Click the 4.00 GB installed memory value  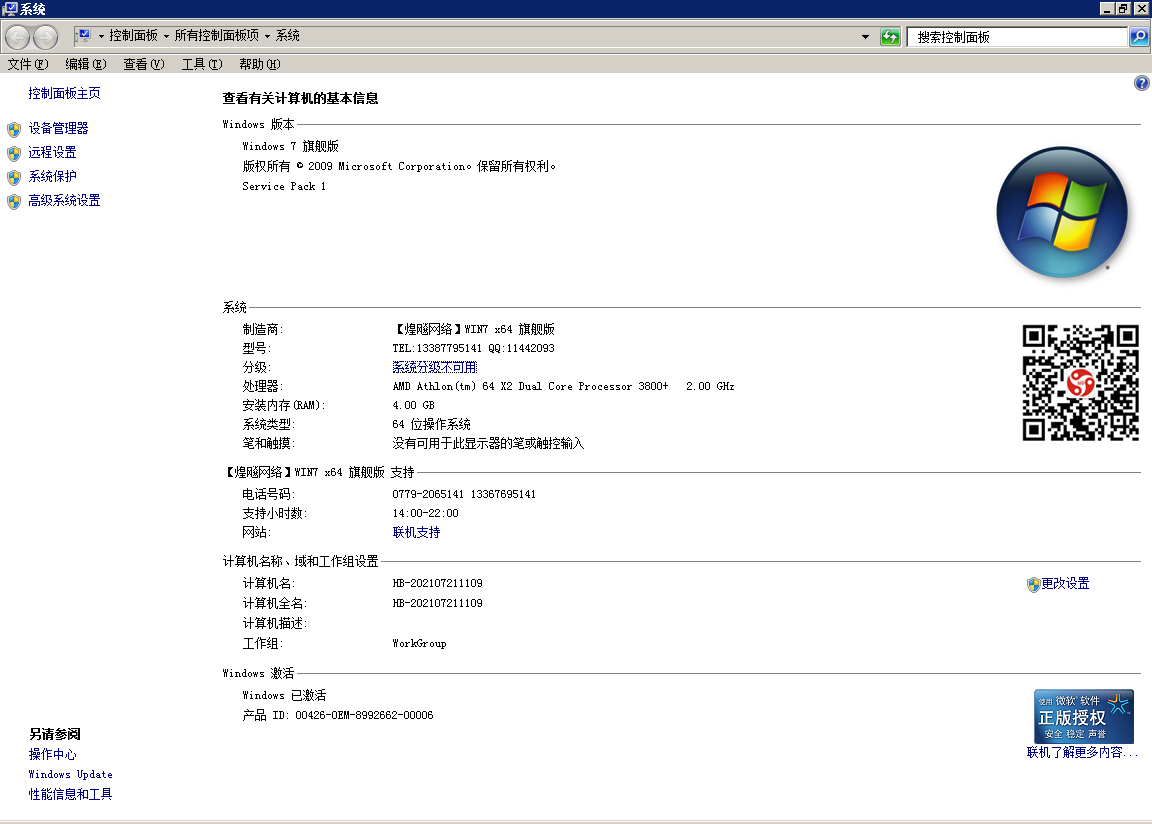(413, 405)
